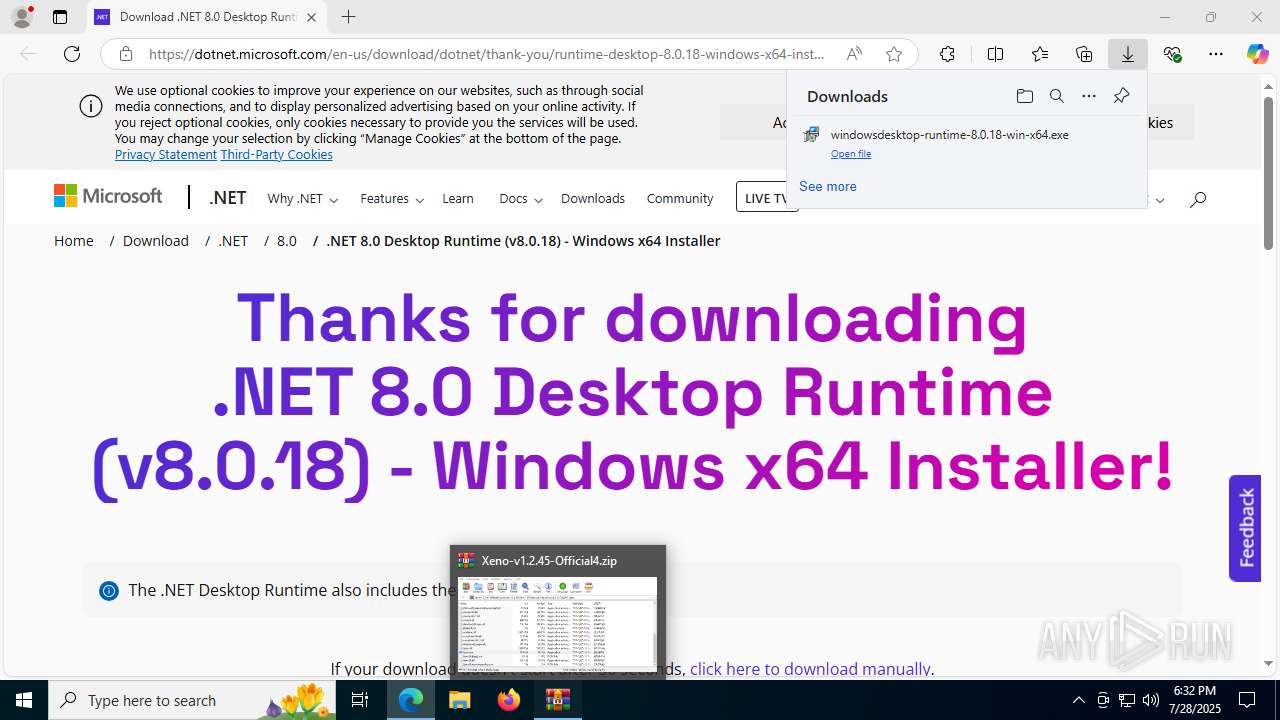Expand the Docs dropdown menu

pos(520,198)
